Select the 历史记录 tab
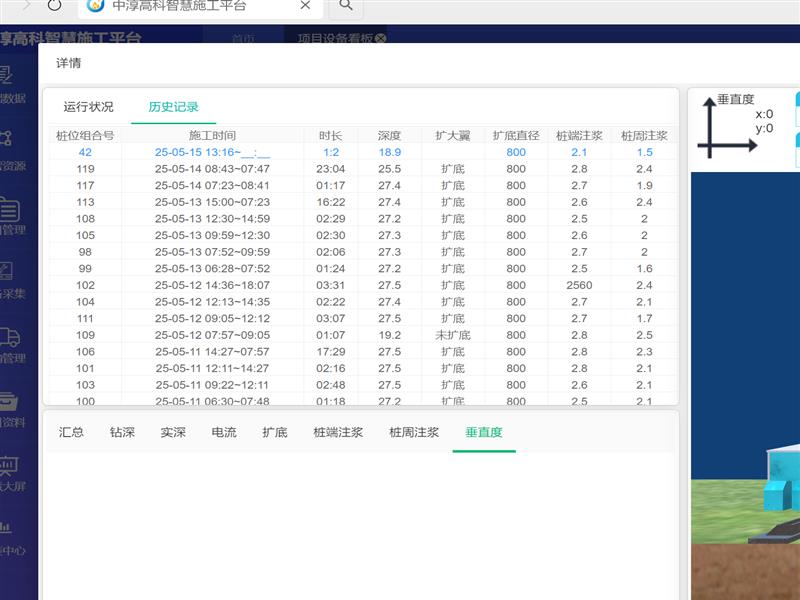Image resolution: width=800 pixels, height=600 pixels. [x=173, y=107]
